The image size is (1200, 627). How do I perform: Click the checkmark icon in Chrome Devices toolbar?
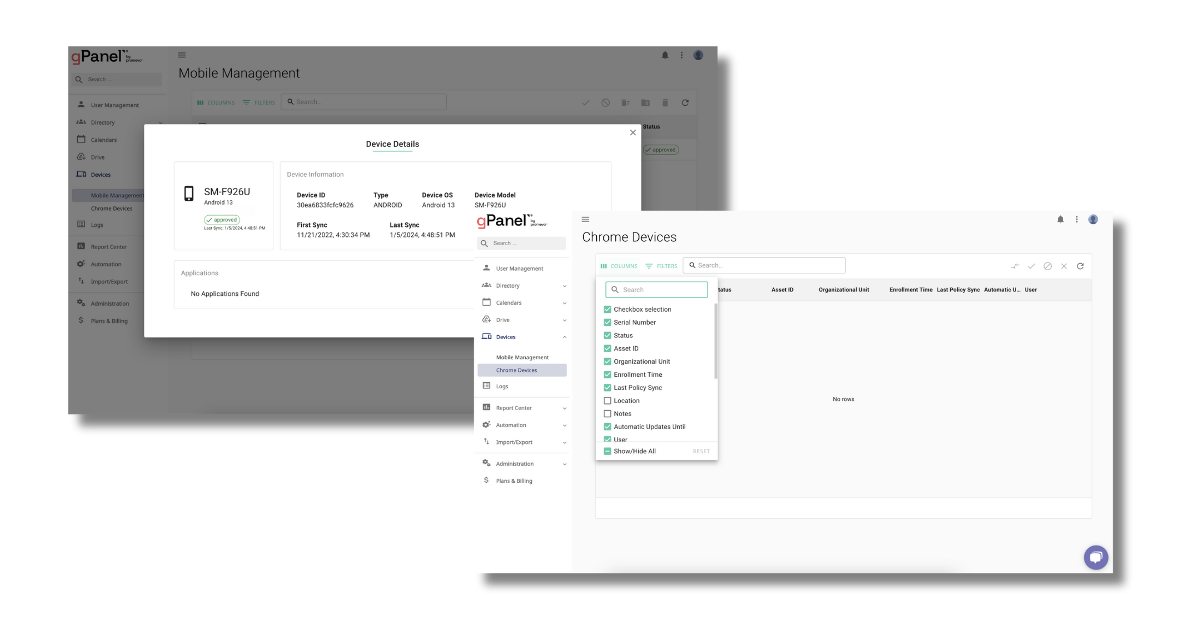tap(1031, 266)
